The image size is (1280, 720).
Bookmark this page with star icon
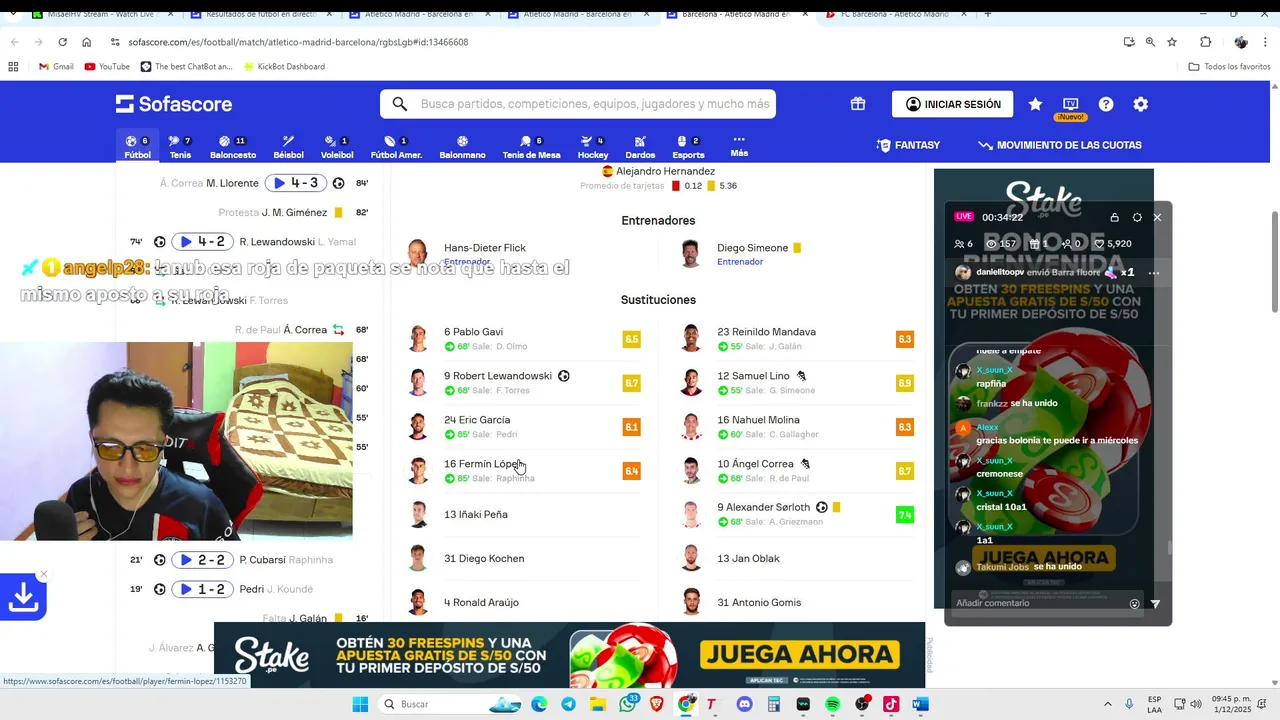[x=1172, y=42]
